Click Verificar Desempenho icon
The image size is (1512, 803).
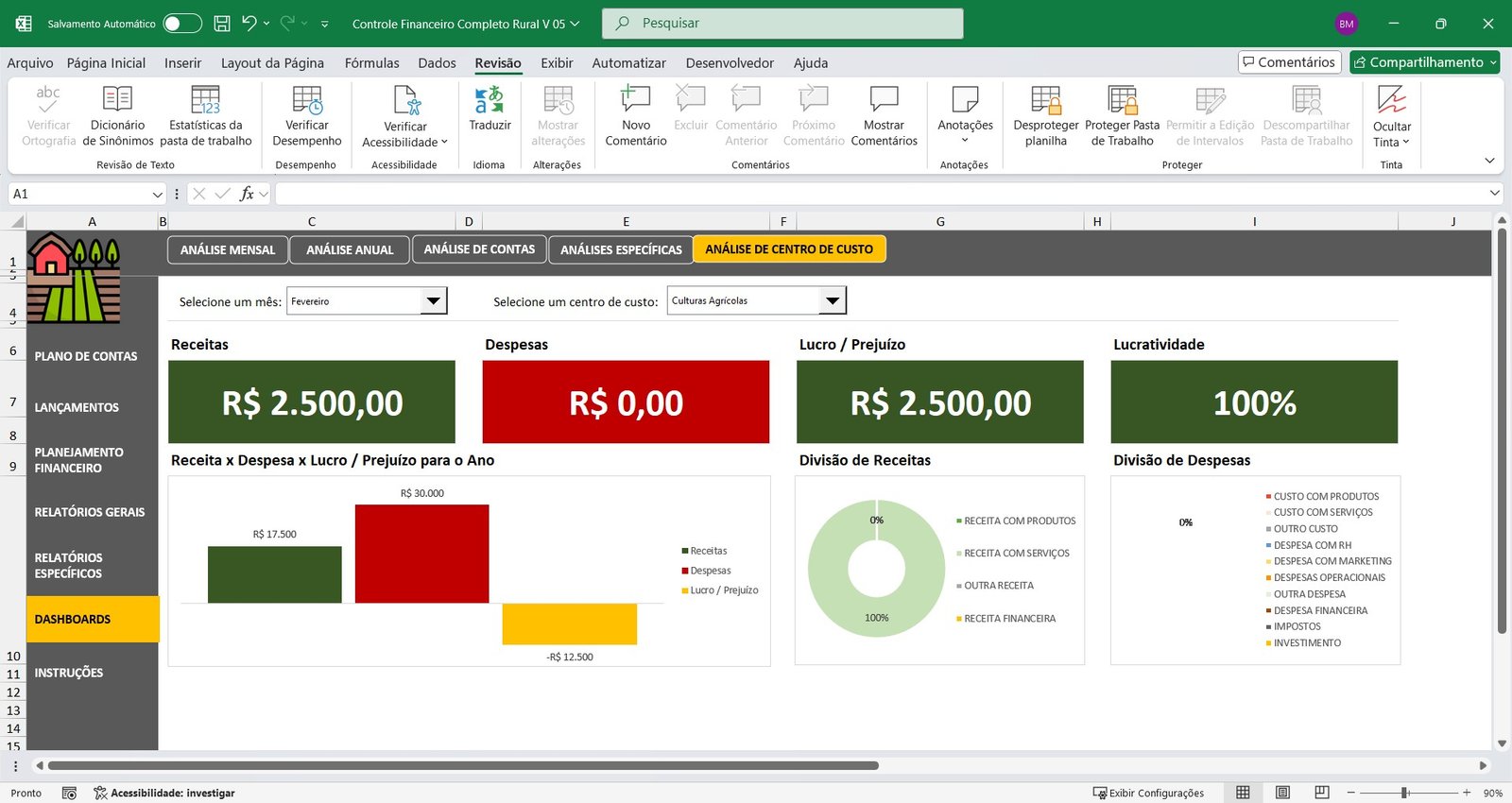click(306, 101)
